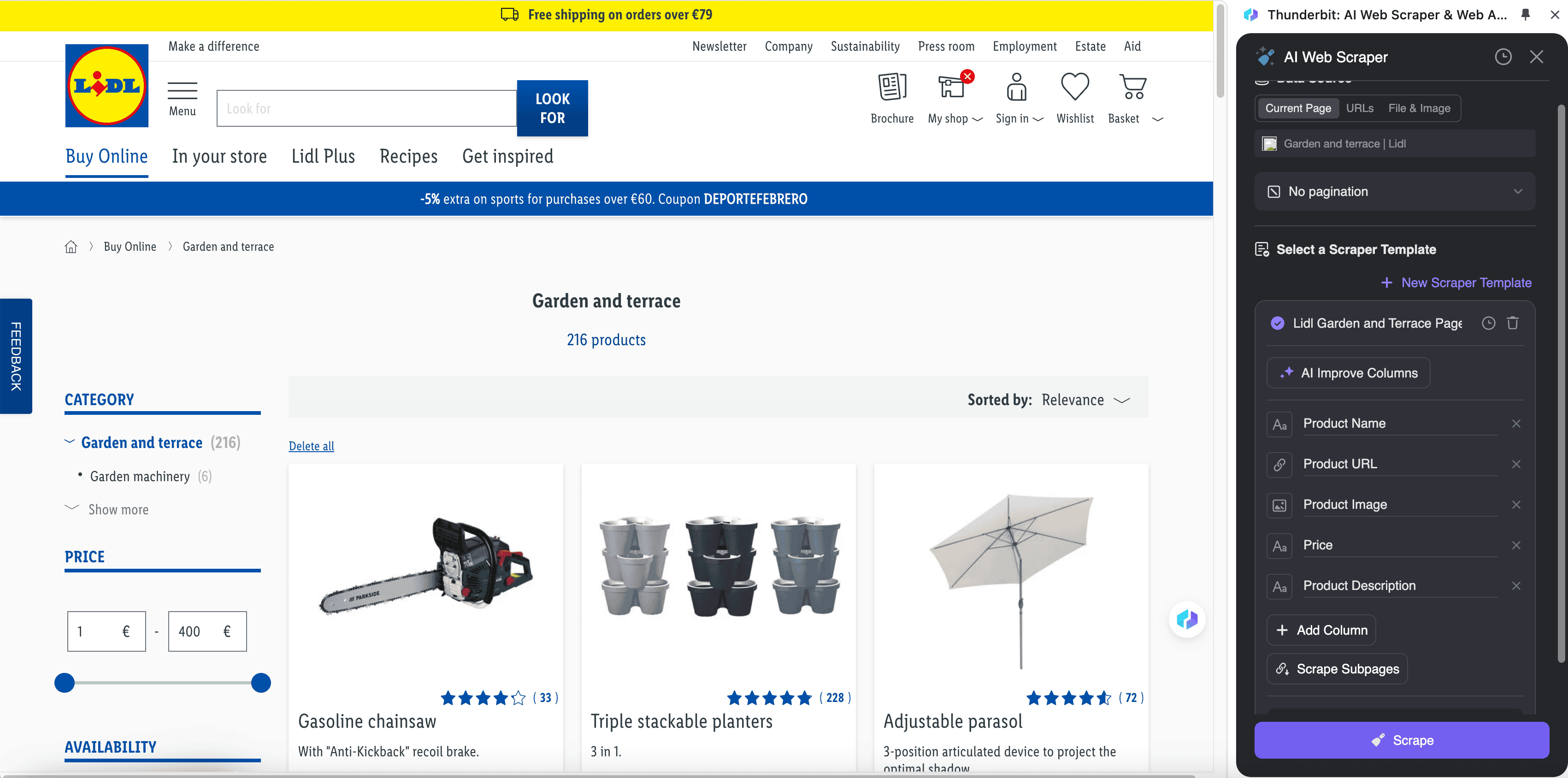The image size is (1568, 778).
Task: Delete Lidl Garden template with trash icon
Action: click(1513, 323)
